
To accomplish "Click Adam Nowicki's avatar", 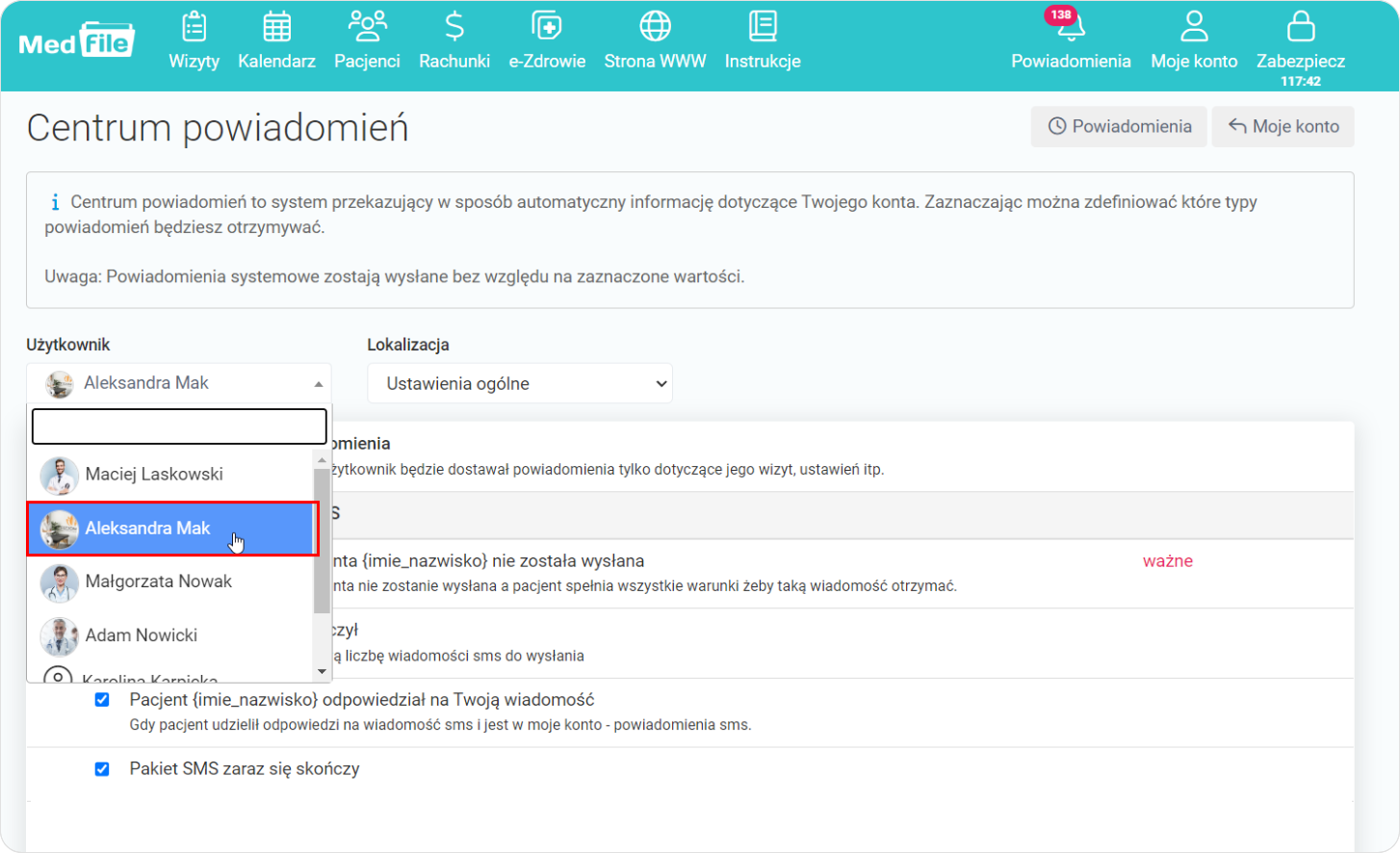I will coord(59,636).
